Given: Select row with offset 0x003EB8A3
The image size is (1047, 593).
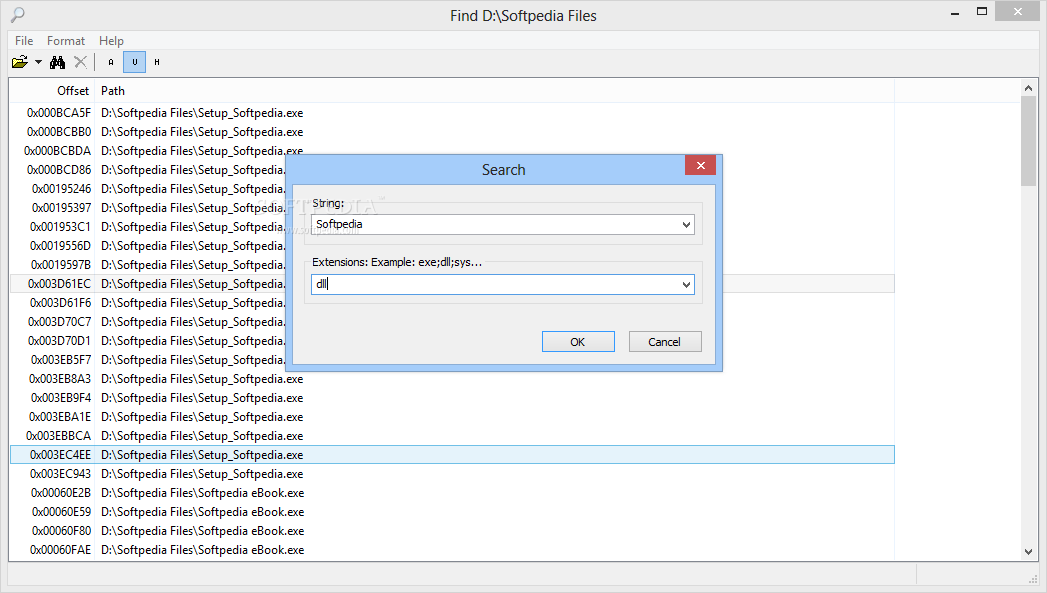Looking at the screenshot, I should click(x=452, y=379).
